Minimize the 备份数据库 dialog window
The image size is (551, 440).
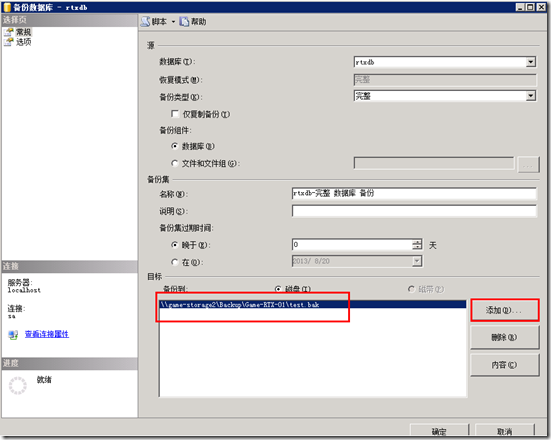pyautogui.click(x=520, y=7)
